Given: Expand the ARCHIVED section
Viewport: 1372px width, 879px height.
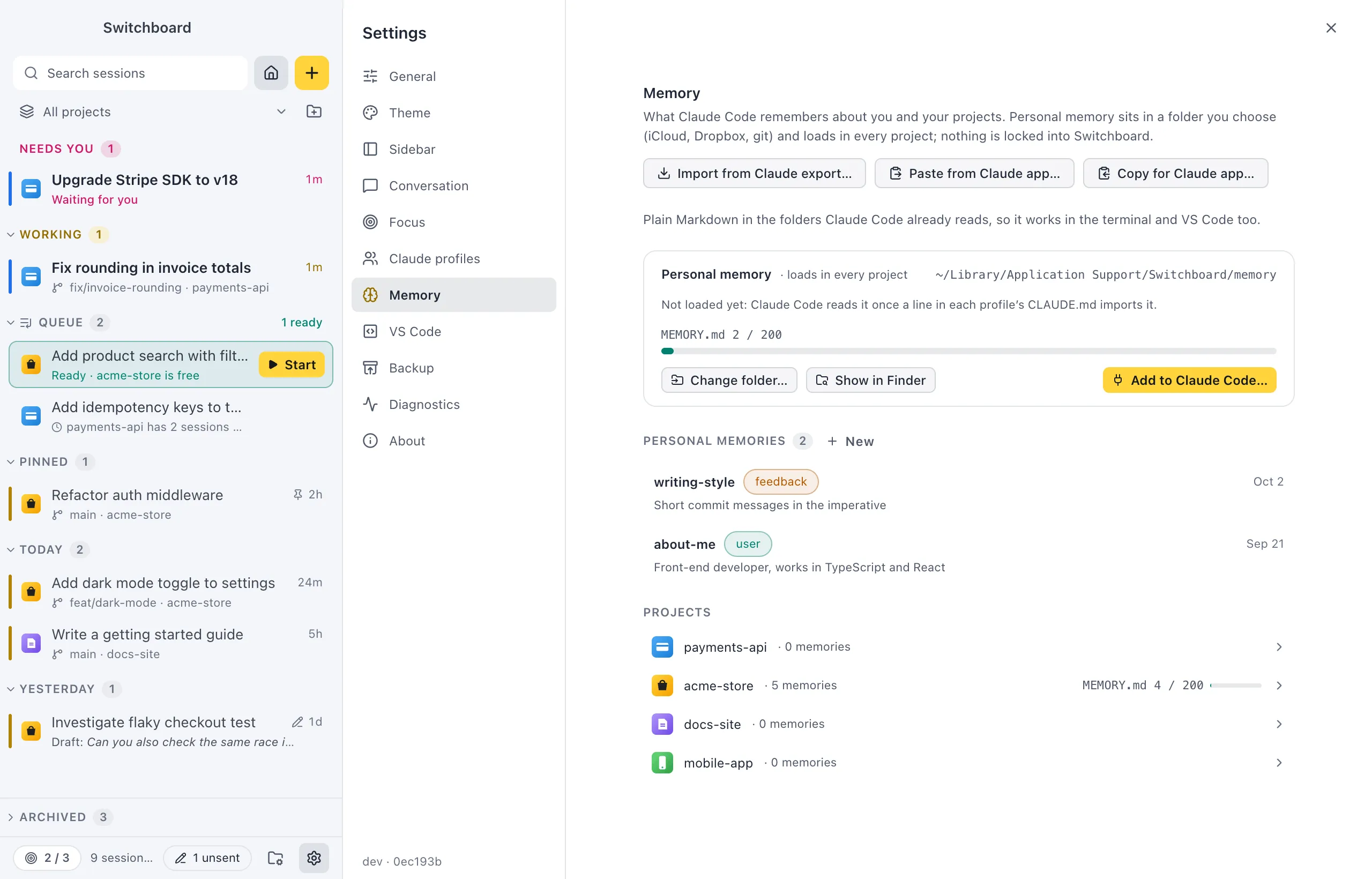Looking at the screenshot, I should (x=10, y=817).
